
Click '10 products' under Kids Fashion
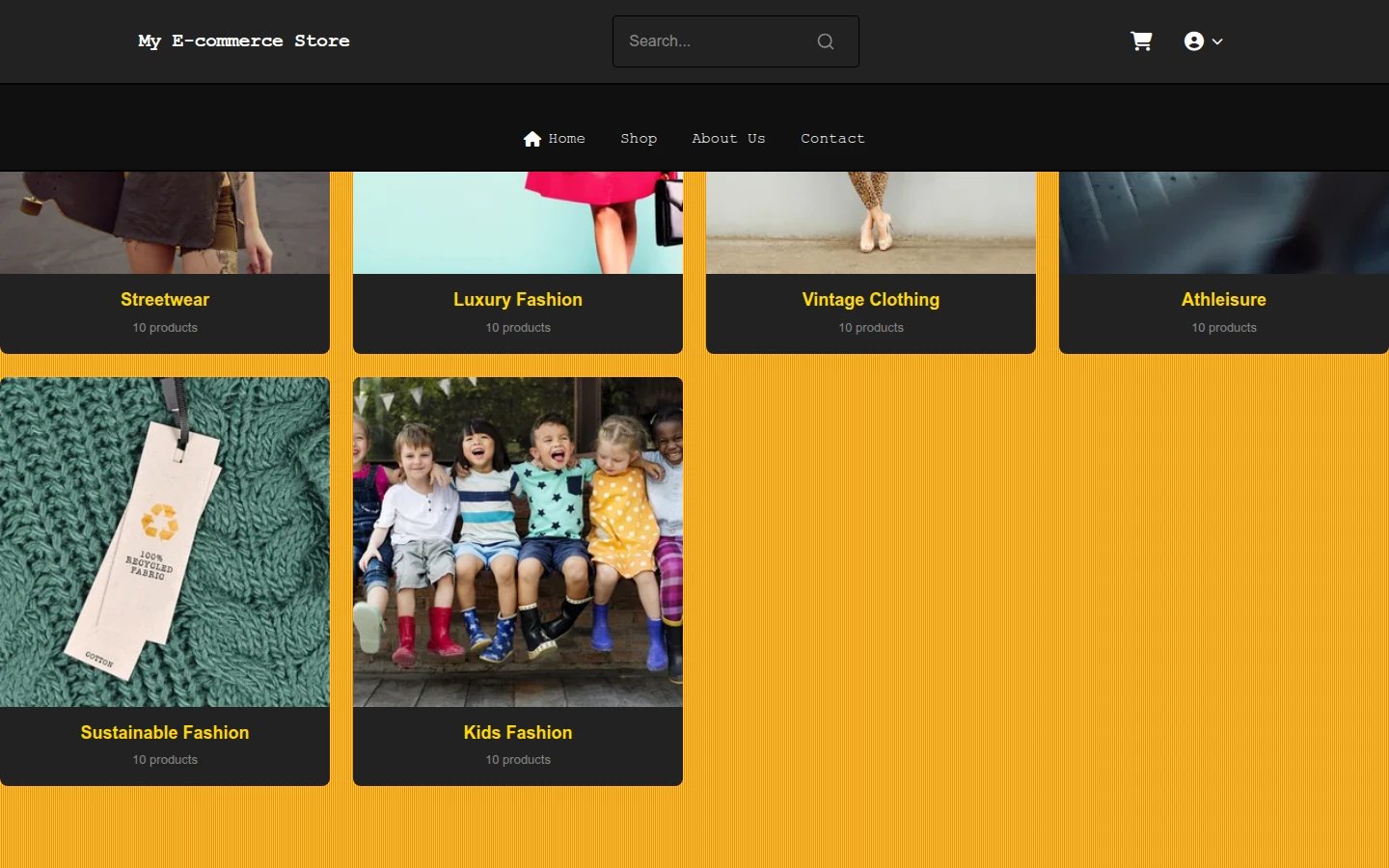pyautogui.click(x=518, y=760)
